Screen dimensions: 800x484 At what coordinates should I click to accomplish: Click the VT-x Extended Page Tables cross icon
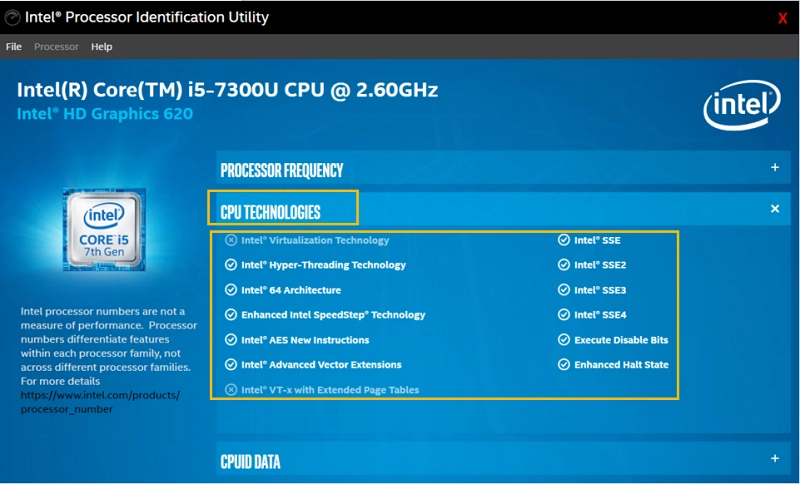point(231,390)
